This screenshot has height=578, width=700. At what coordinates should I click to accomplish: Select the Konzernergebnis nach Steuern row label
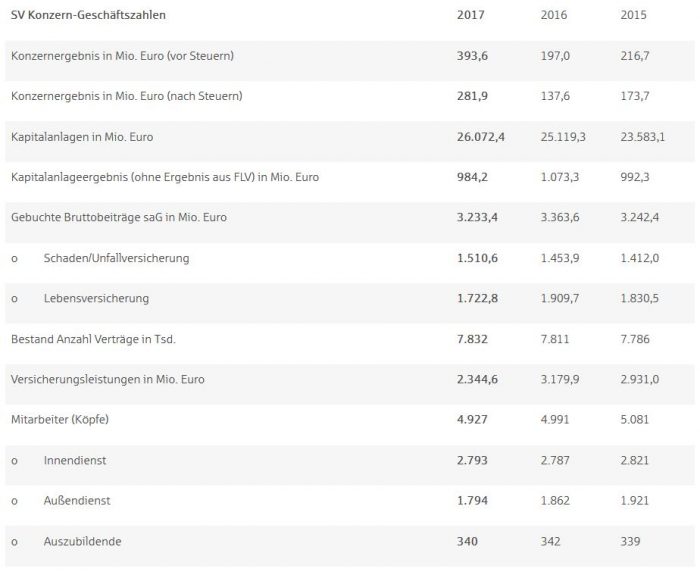click(127, 96)
